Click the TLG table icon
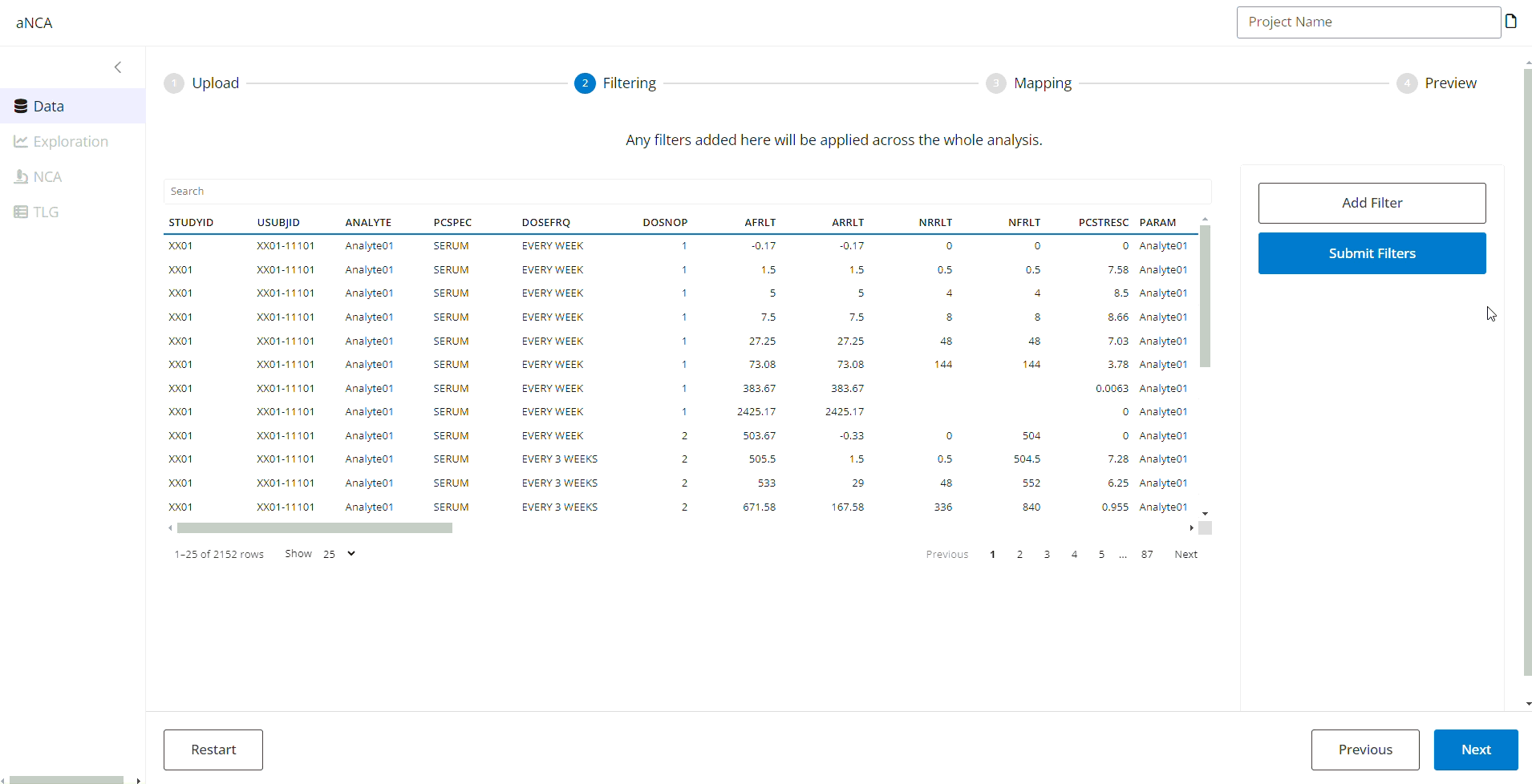This screenshot has height=784, width=1532. 21,212
